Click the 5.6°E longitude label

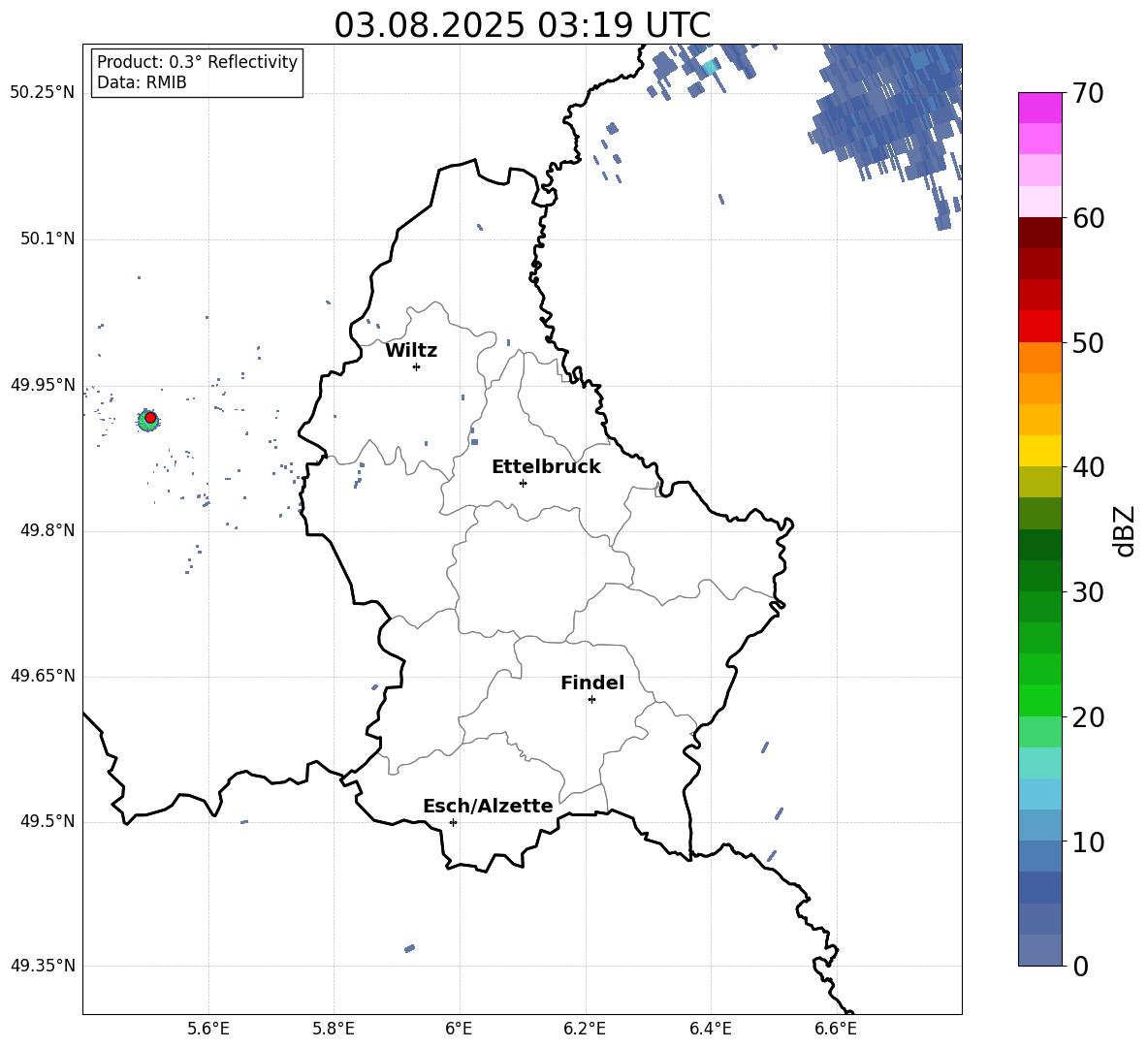(208, 1029)
